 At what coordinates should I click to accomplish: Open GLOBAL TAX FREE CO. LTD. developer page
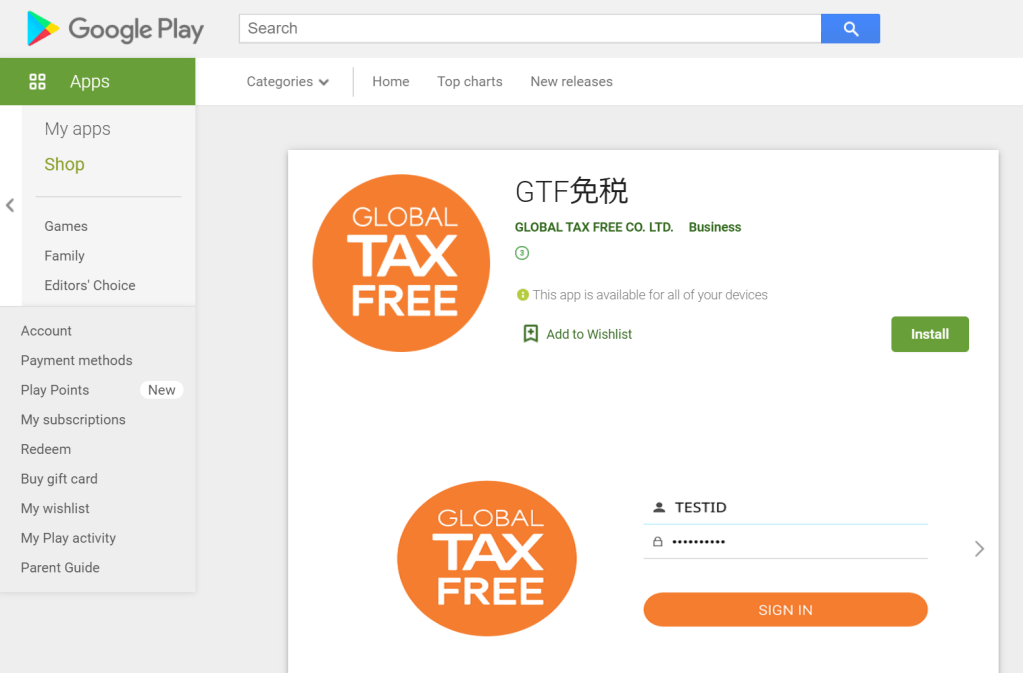tap(593, 227)
